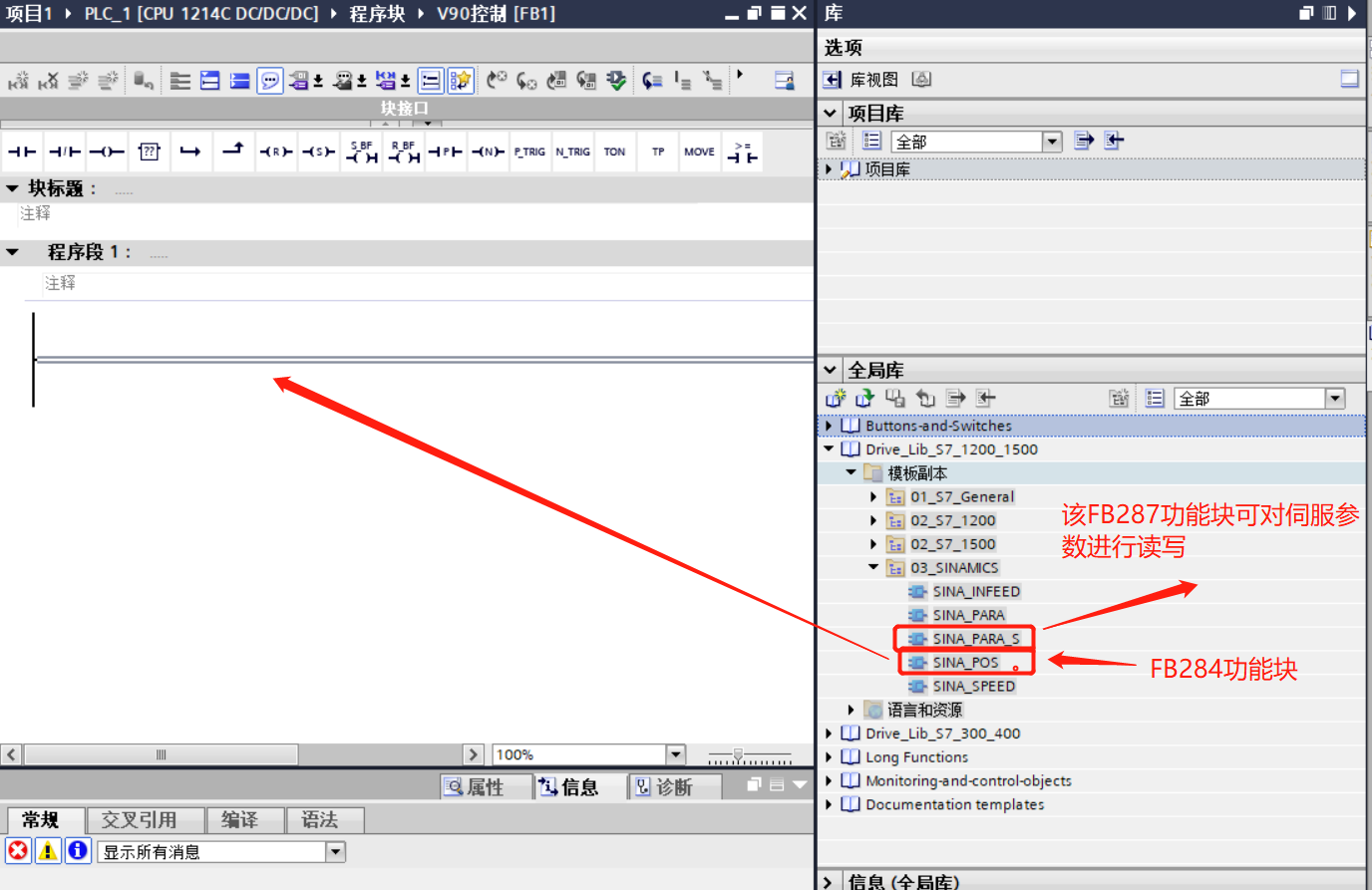Viewport: 1372px width, 890px height.
Task: Toggle error messages filter icon
Action: coord(18,851)
